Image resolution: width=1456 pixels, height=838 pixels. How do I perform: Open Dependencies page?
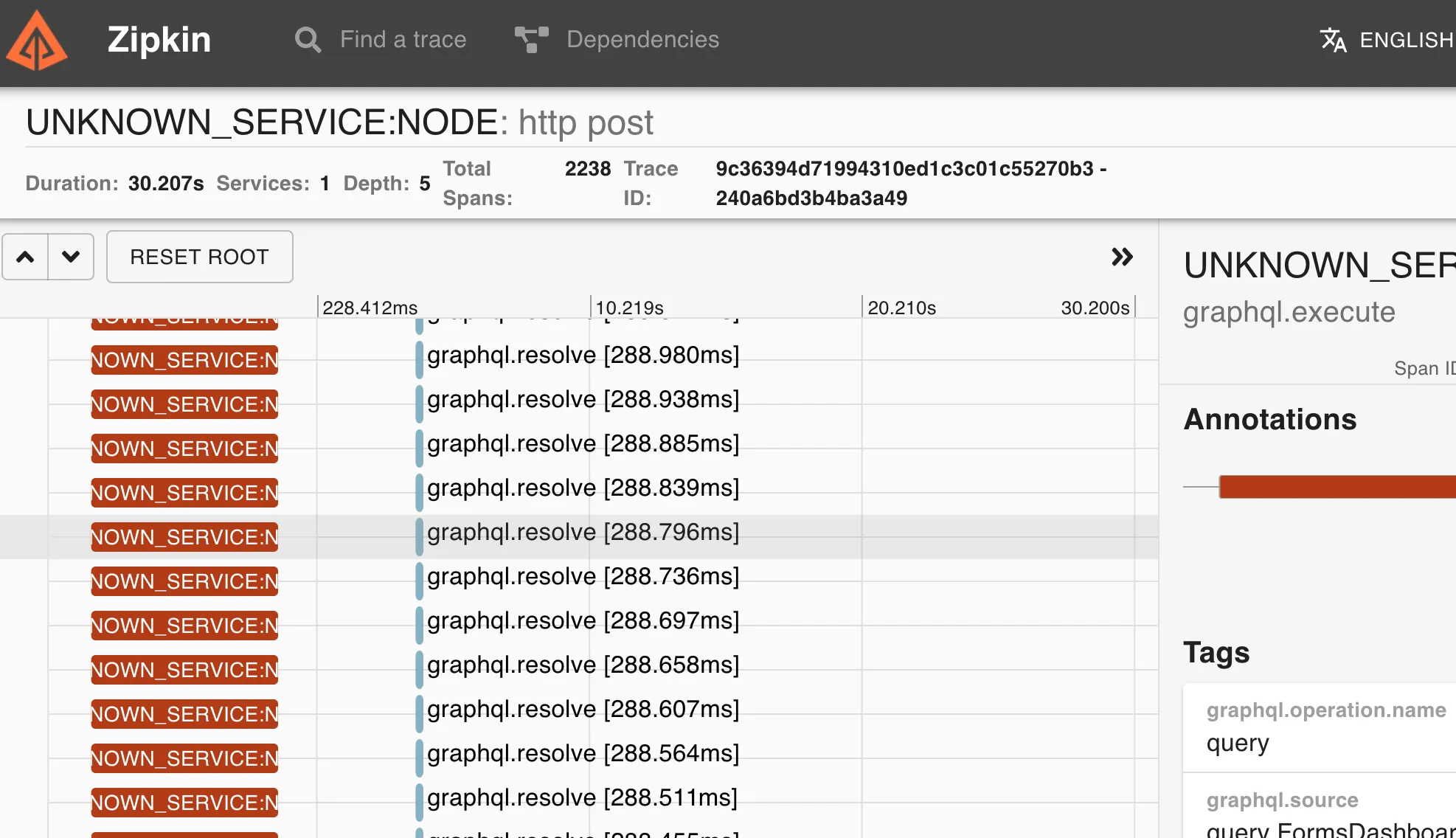pos(642,40)
